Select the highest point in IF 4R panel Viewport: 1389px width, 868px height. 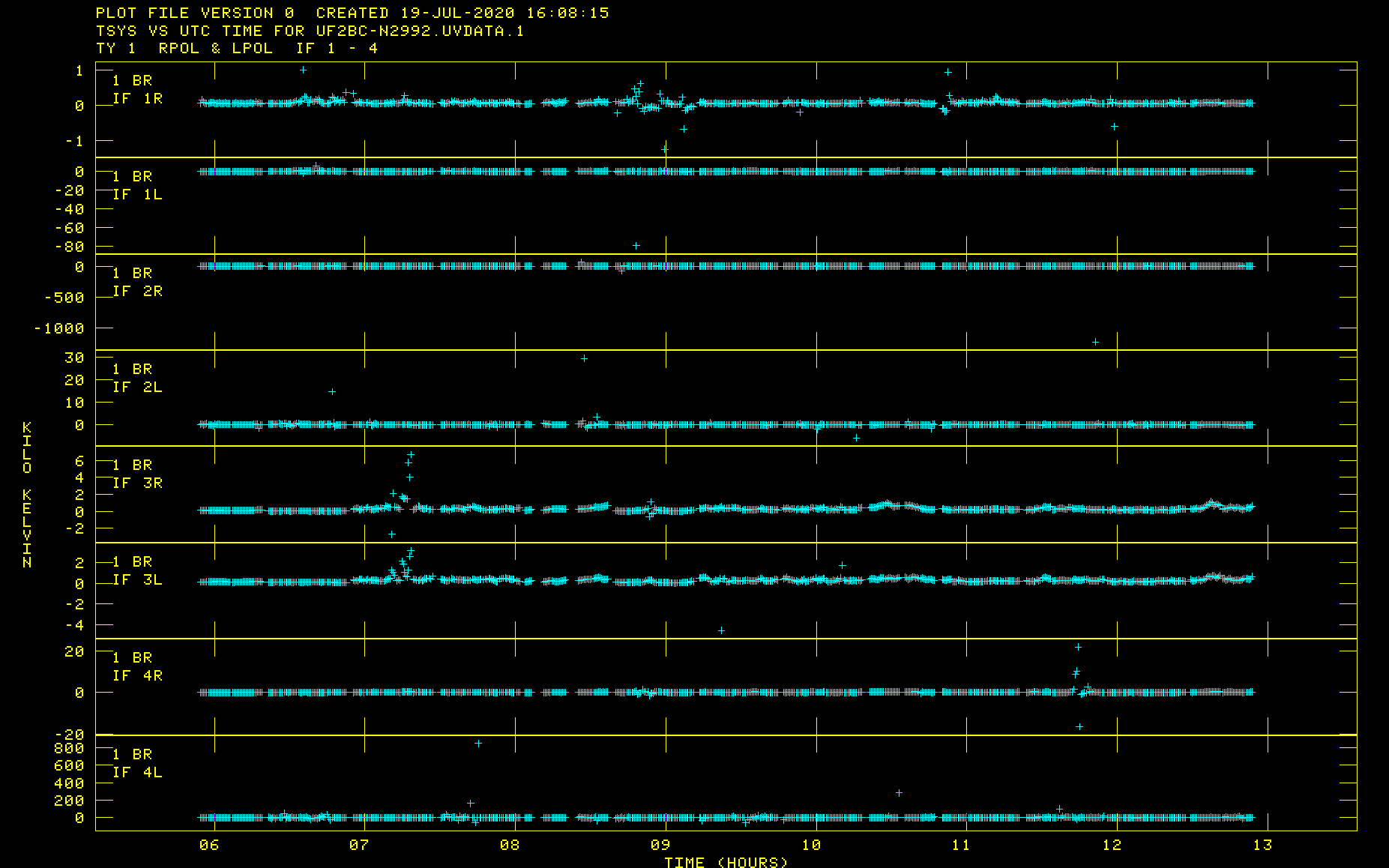(1078, 647)
